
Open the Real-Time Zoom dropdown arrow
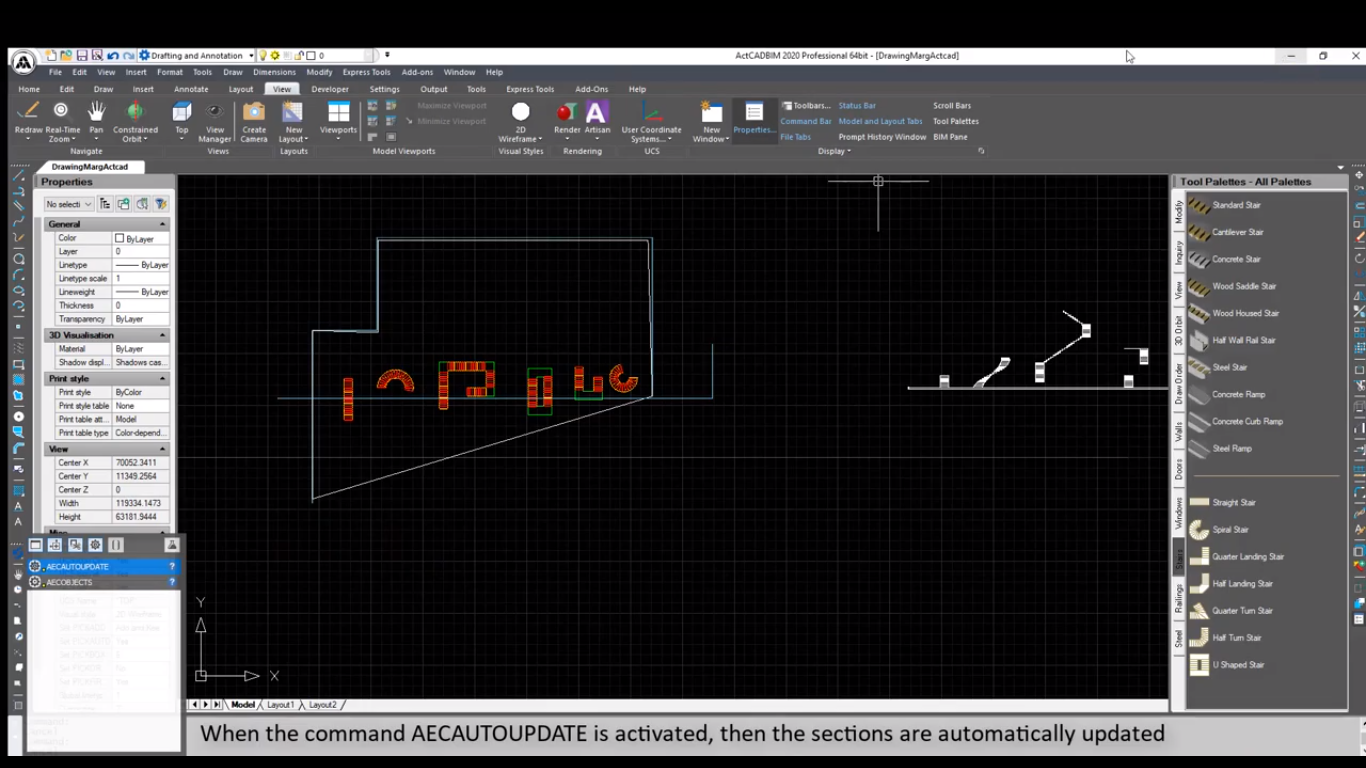[x=75, y=140]
